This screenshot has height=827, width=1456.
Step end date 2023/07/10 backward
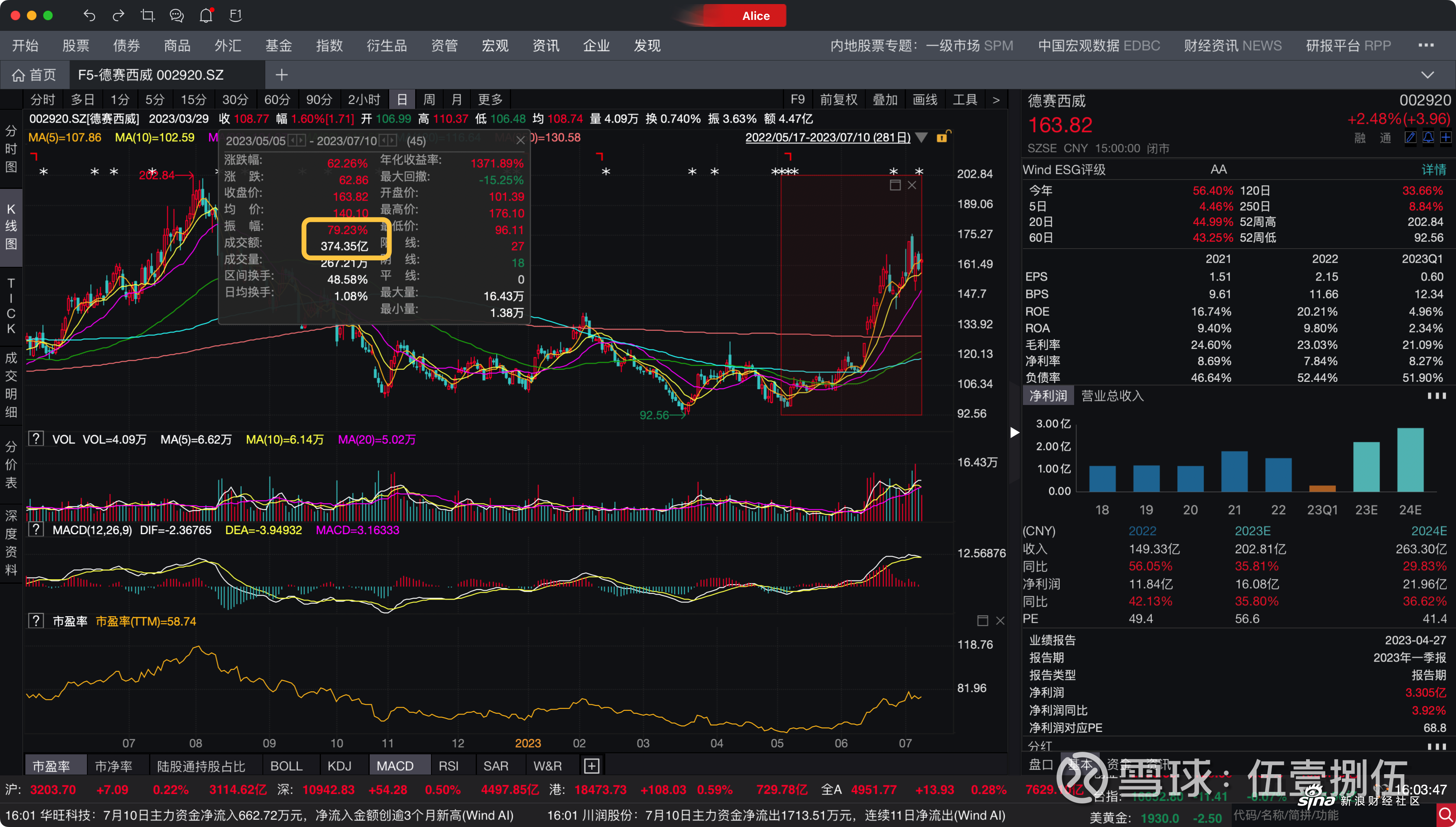coord(383,140)
